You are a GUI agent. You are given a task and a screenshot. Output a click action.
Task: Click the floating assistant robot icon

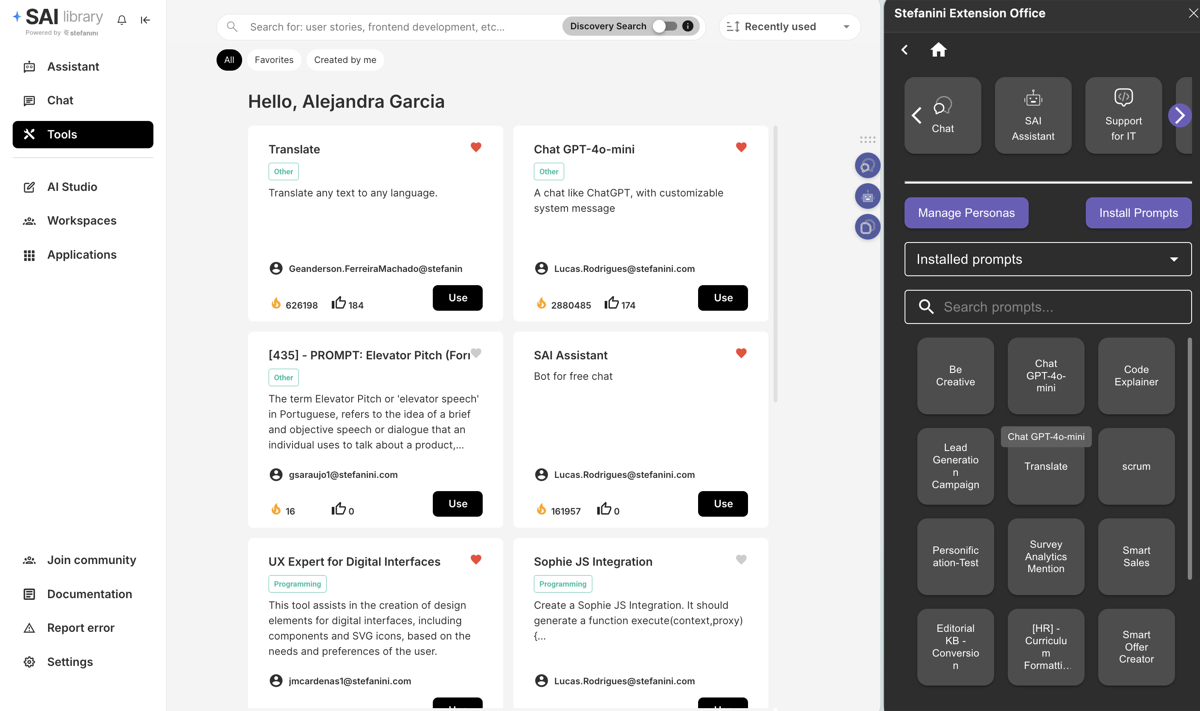(x=867, y=196)
